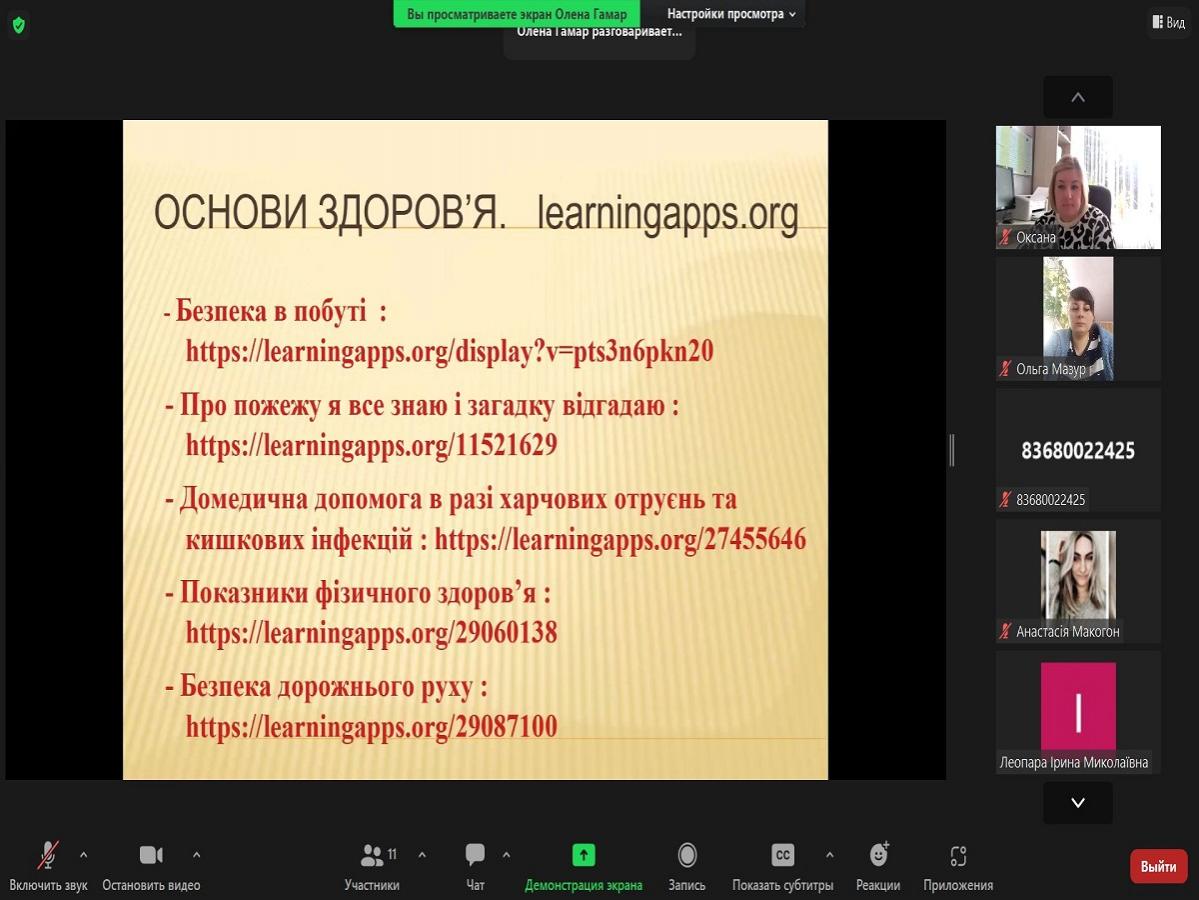
Task: Open the learningapps.org/11521629 link
Action: (x=372, y=445)
